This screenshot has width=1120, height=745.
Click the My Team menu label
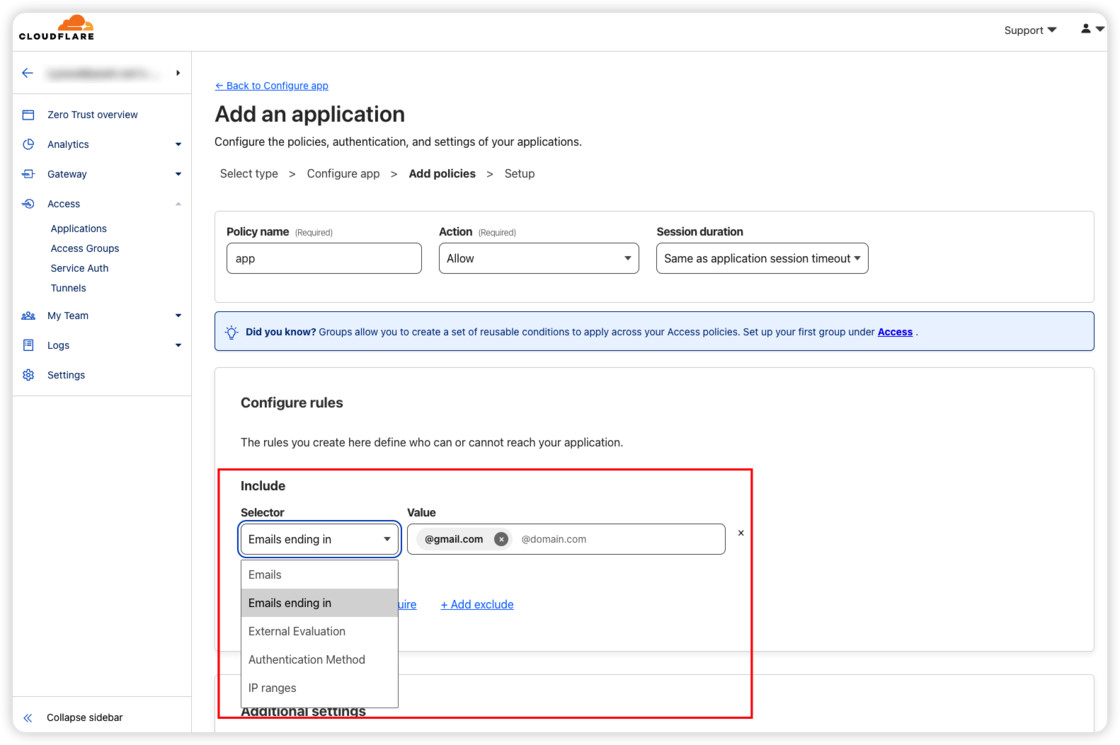(x=68, y=316)
